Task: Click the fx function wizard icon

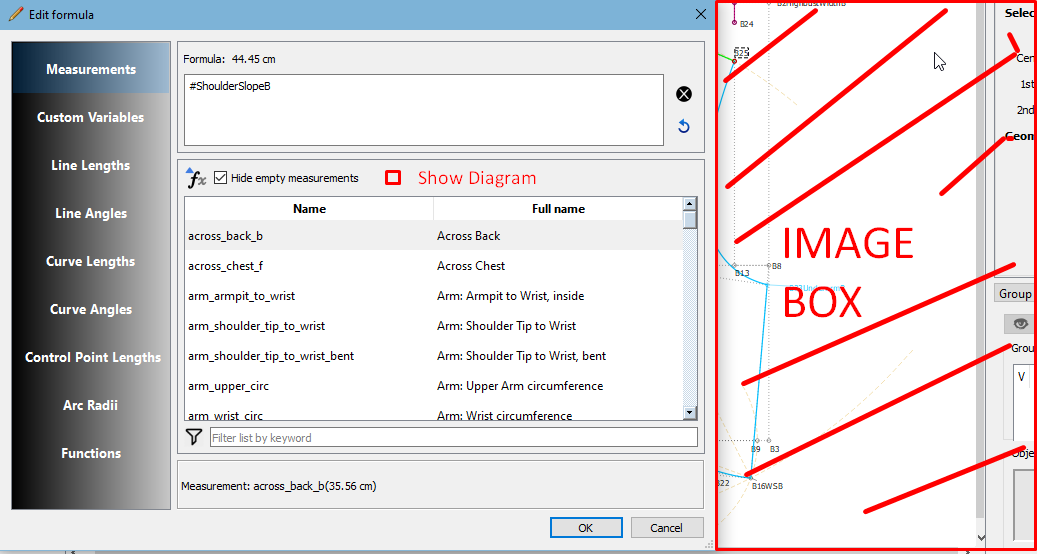Action: (196, 178)
